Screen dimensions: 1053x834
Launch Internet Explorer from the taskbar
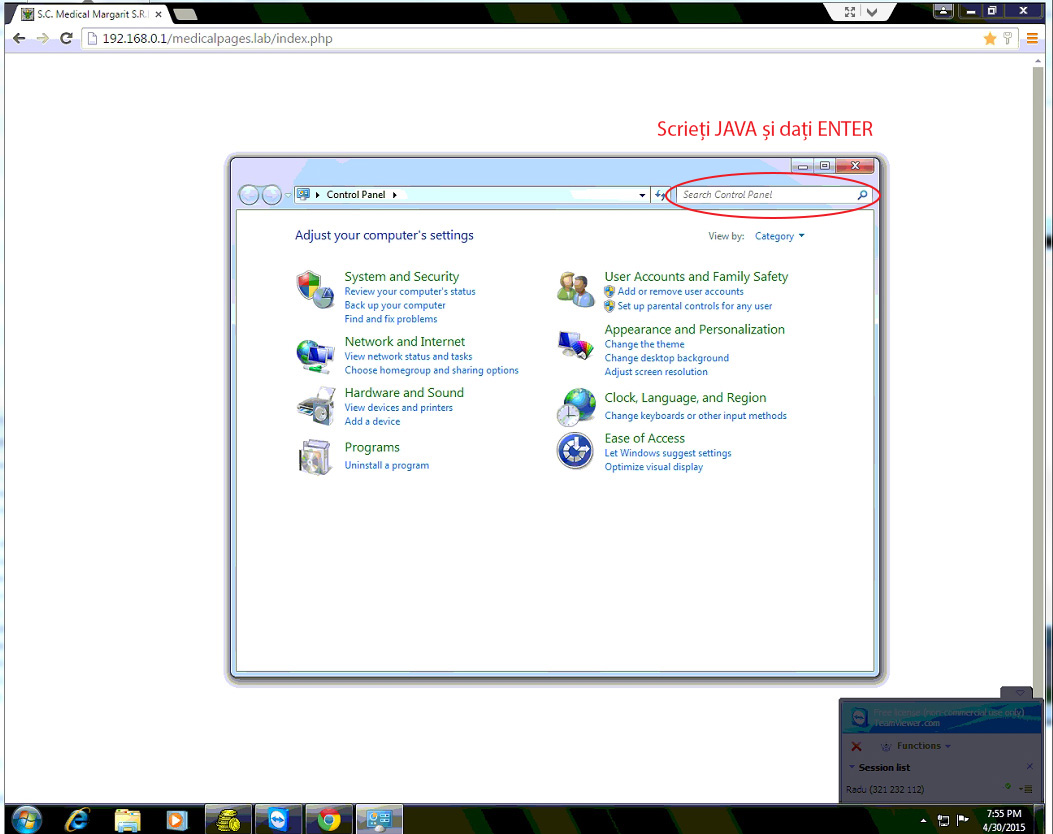(77, 819)
